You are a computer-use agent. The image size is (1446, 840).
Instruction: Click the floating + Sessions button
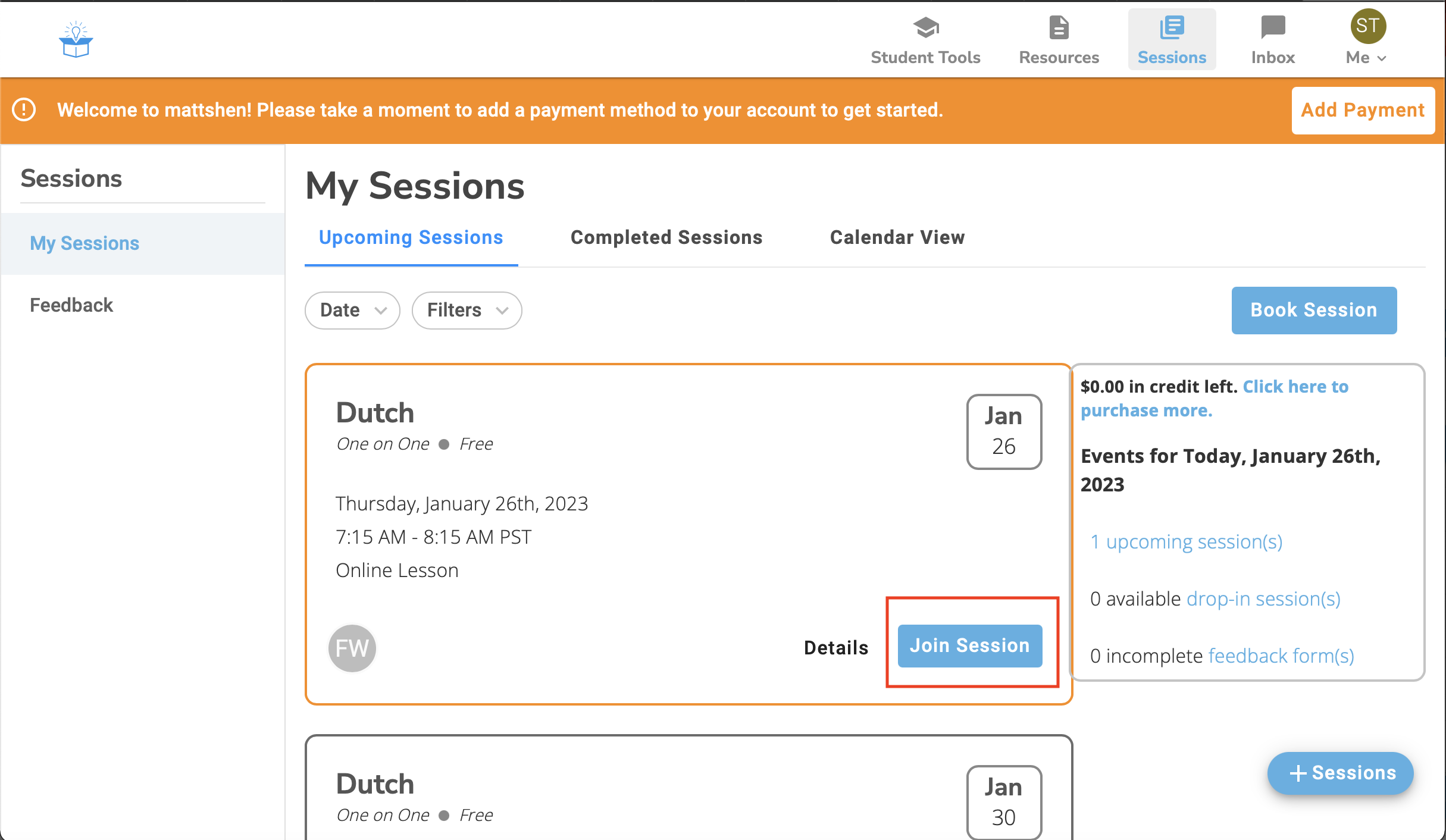coord(1341,773)
